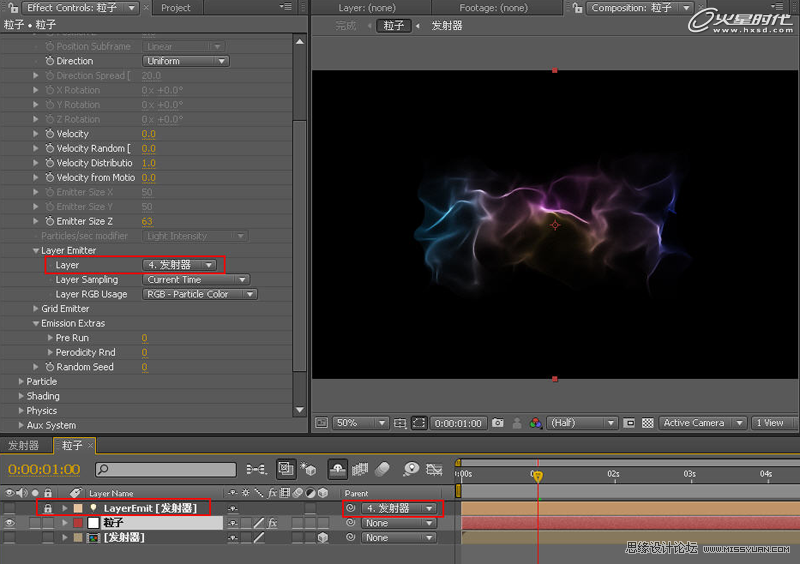This screenshot has width=800, height=564.
Task: Show the LayerEmit layer with the visibility box
Action: [9, 508]
